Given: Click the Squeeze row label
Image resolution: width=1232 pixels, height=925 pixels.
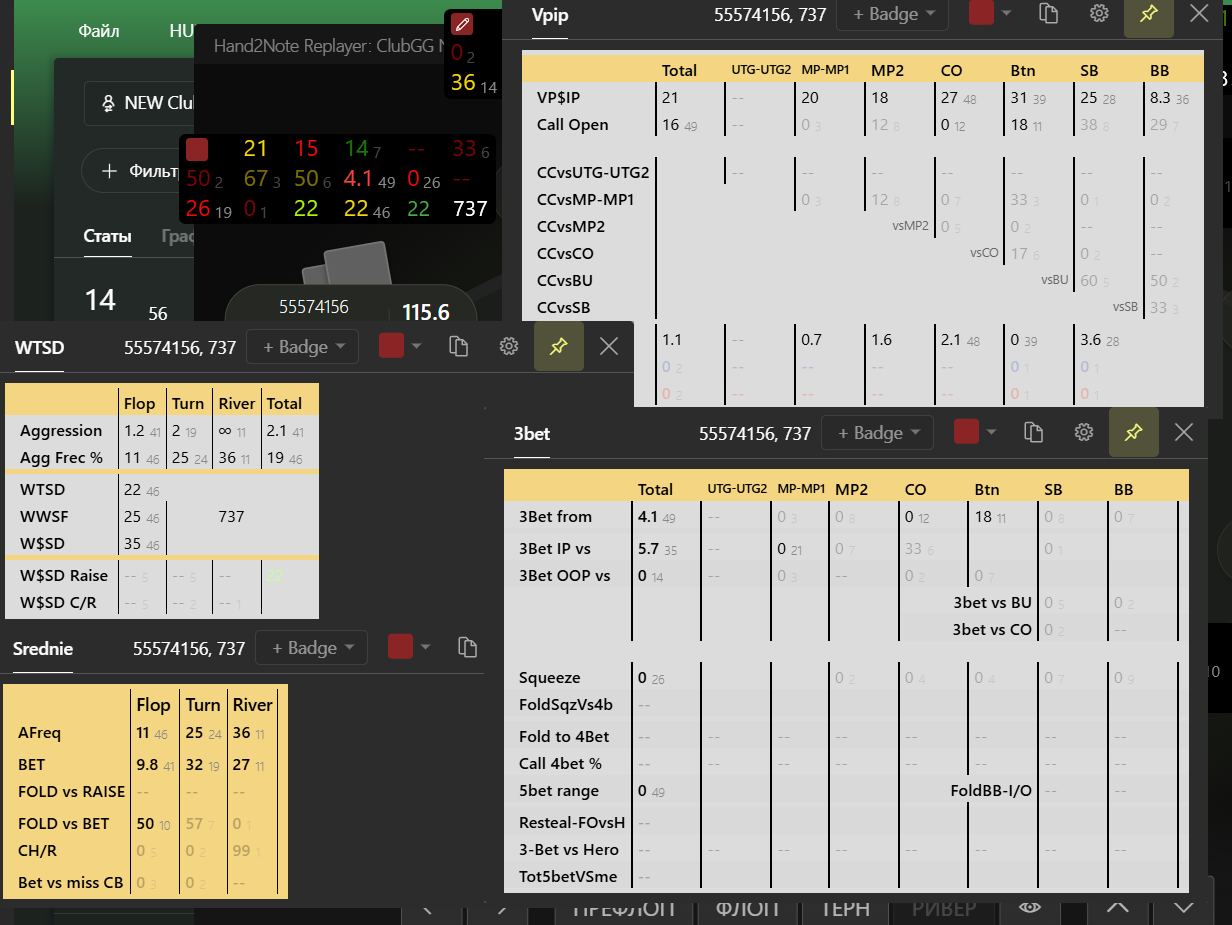Looking at the screenshot, I should (x=549, y=678).
